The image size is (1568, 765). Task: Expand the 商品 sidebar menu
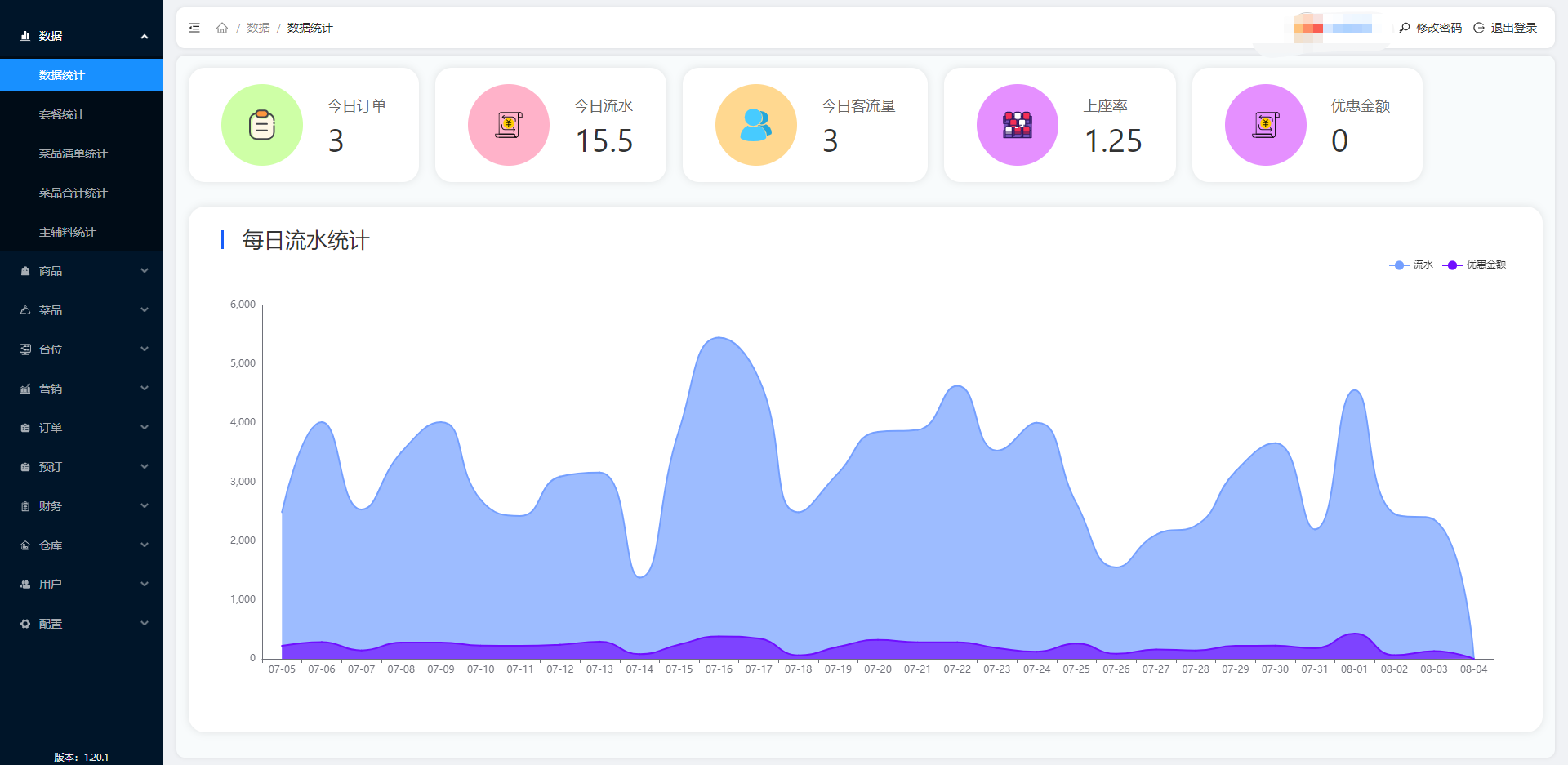[82, 271]
